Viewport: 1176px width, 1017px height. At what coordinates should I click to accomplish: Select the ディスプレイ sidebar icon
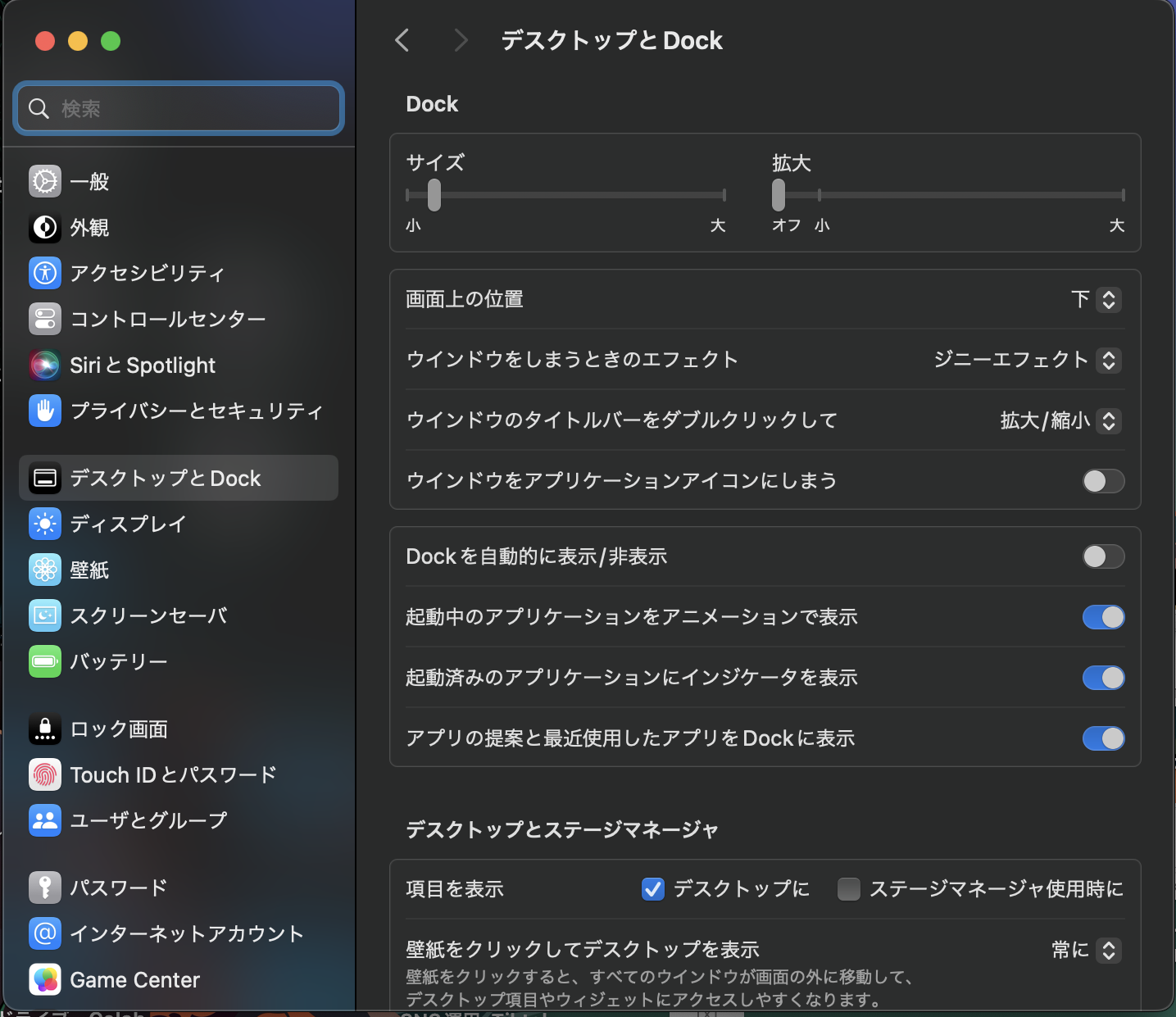pyautogui.click(x=45, y=524)
